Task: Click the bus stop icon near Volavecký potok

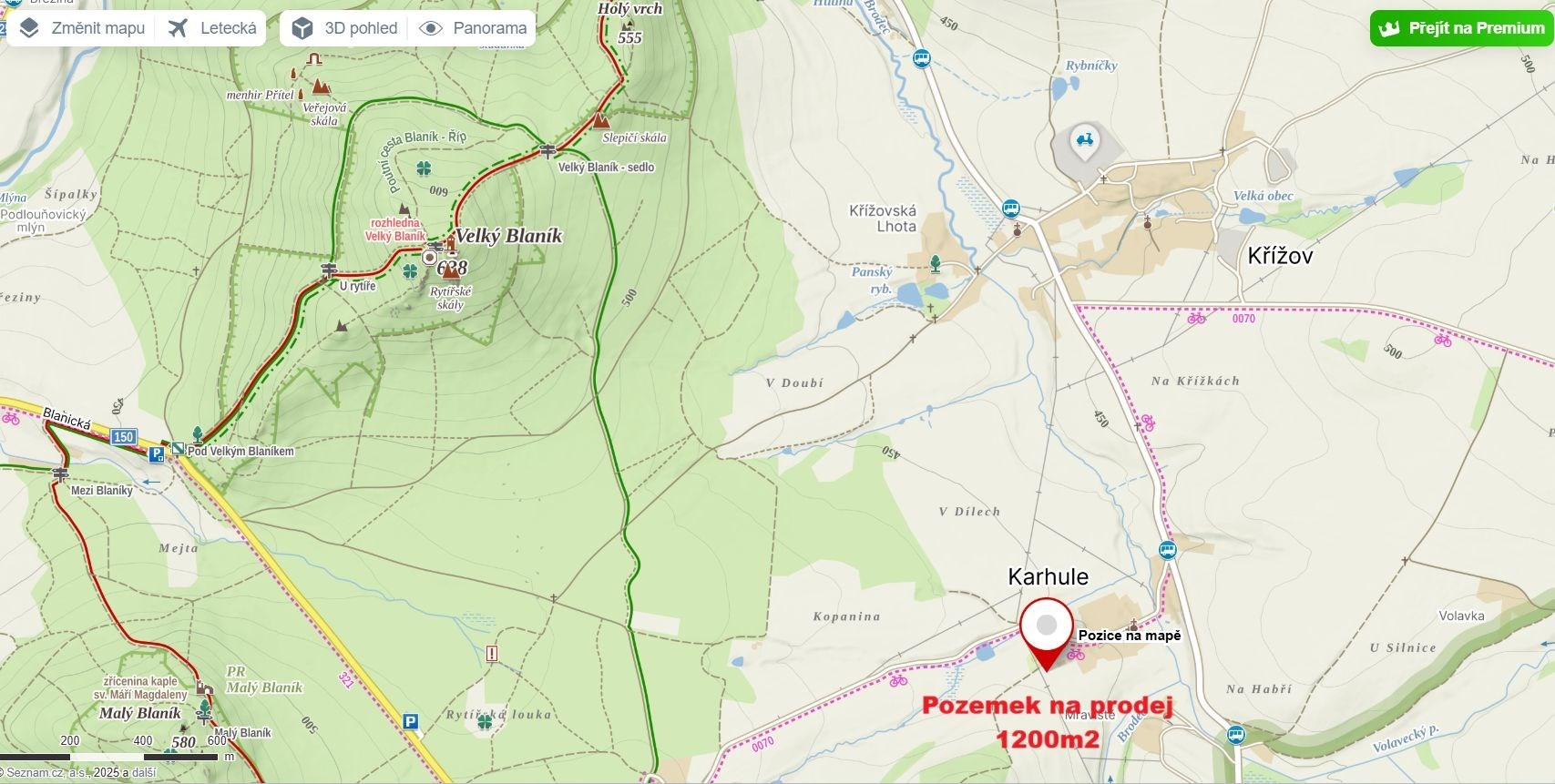Action: pyautogui.click(x=1235, y=734)
